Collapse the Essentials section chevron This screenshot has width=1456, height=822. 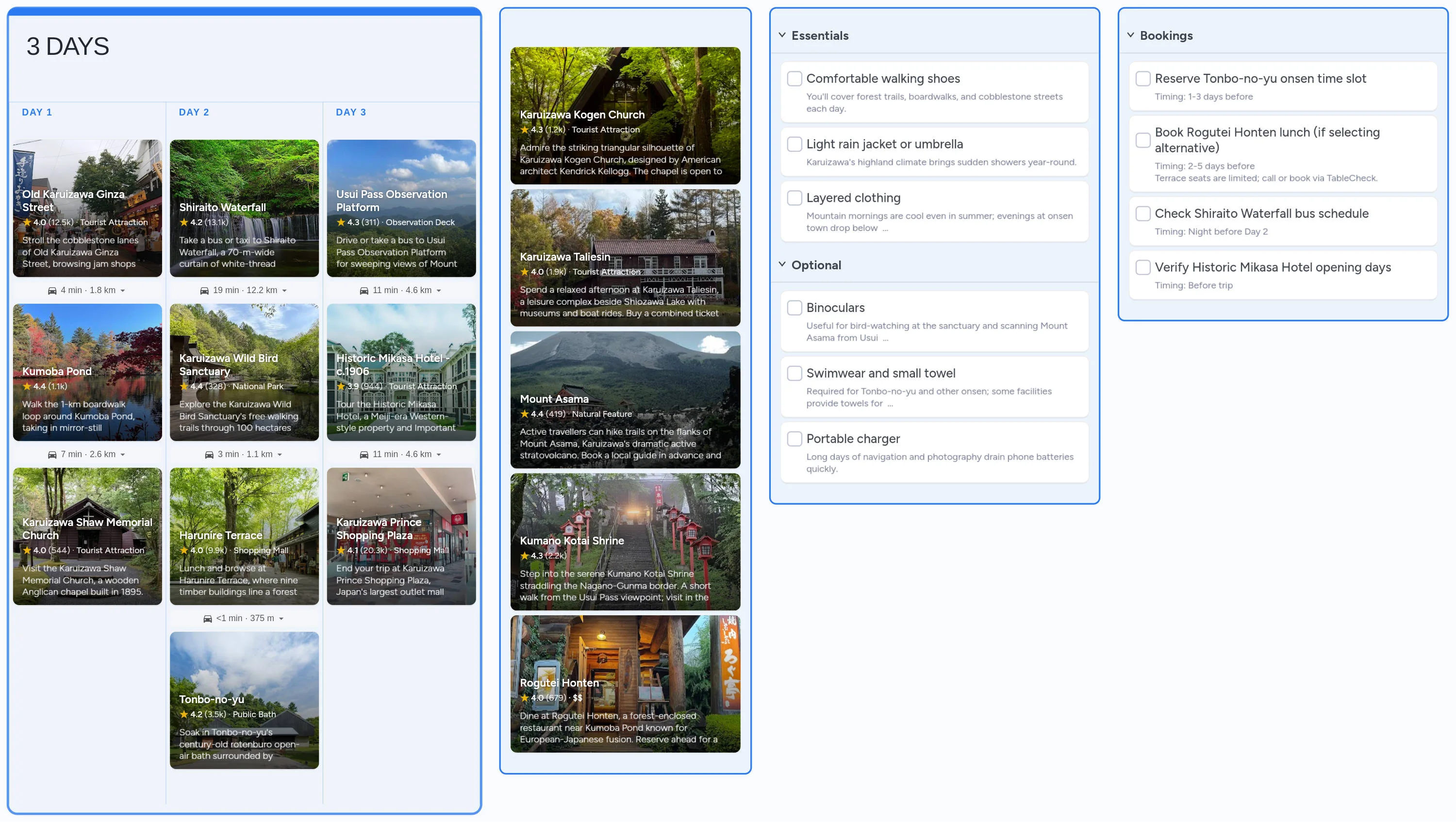click(x=782, y=35)
